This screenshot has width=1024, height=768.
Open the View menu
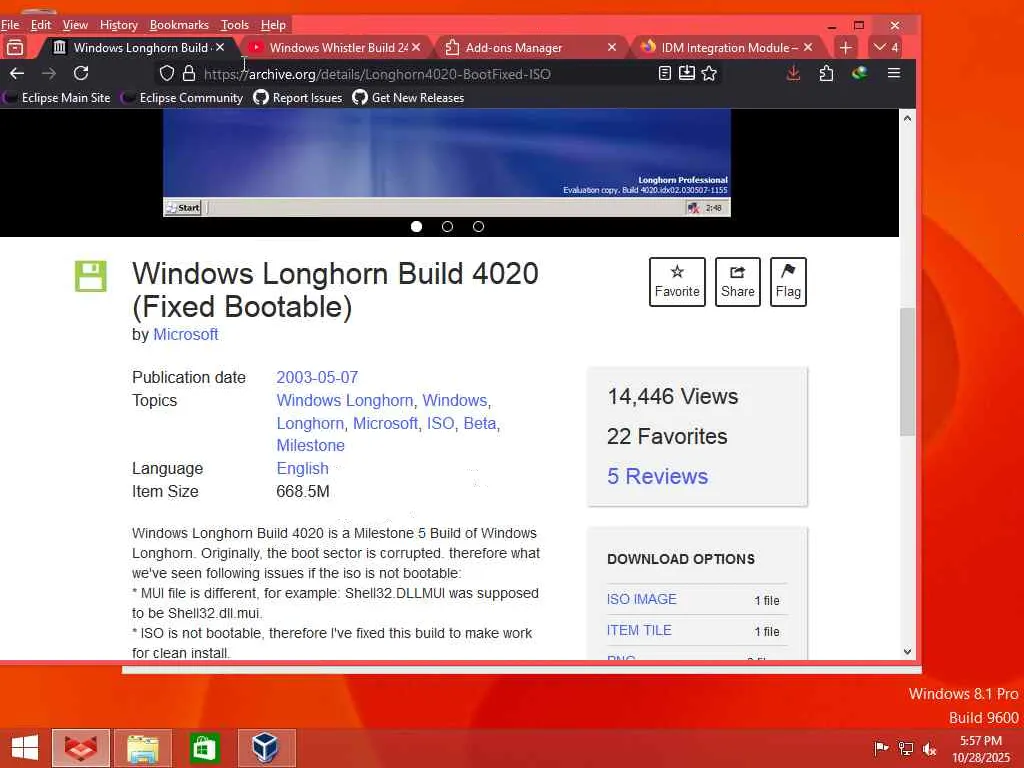click(x=75, y=25)
